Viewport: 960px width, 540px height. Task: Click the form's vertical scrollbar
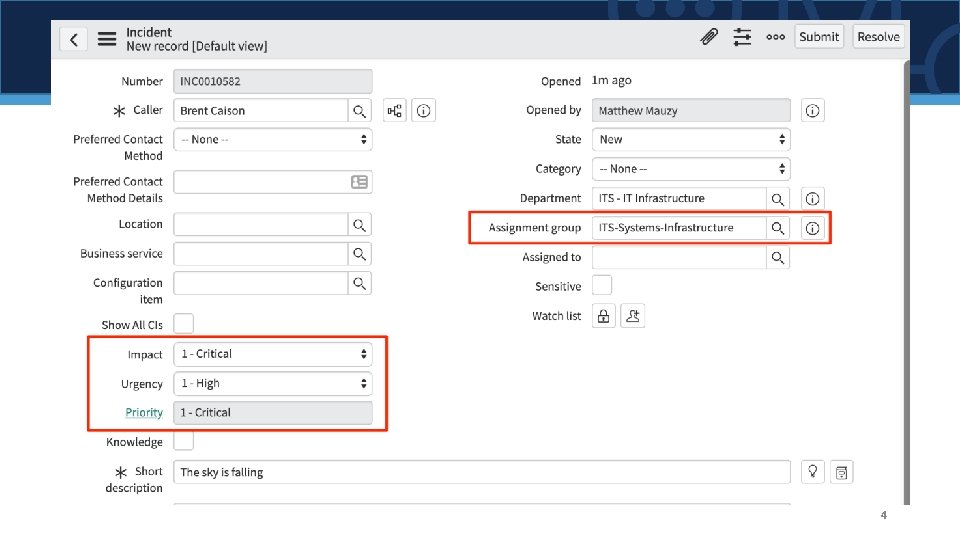coord(907,282)
